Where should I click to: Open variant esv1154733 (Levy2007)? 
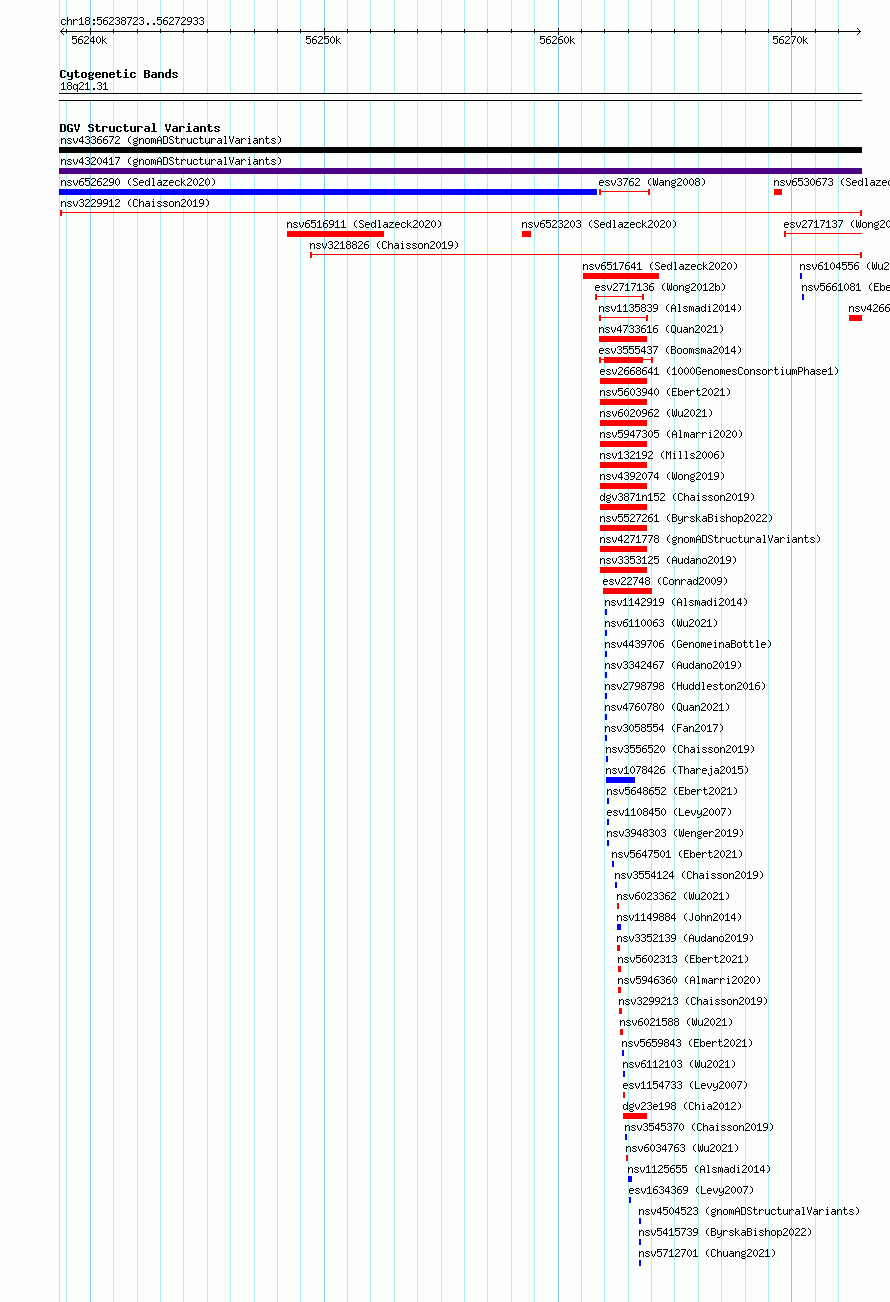pyautogui.click(x=685, y=1085)
